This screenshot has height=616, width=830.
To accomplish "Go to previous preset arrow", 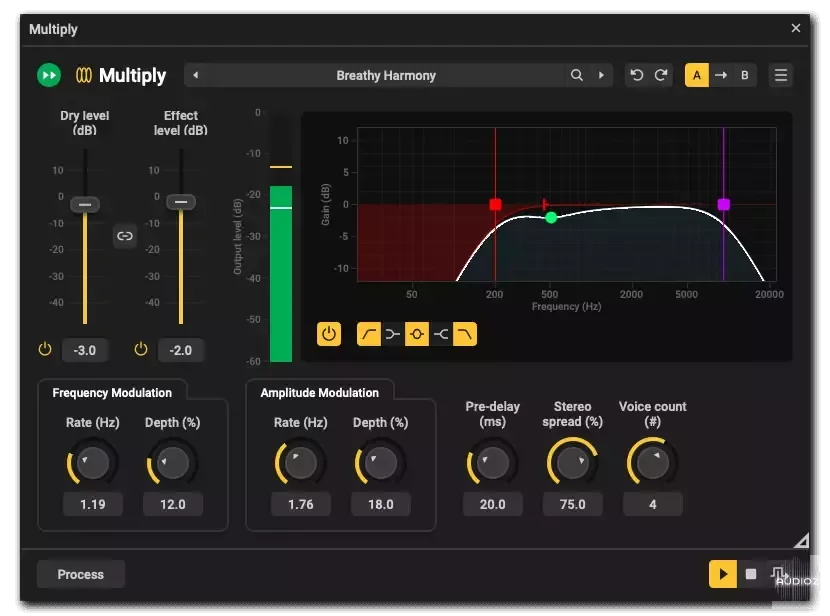I will point(195,75).
